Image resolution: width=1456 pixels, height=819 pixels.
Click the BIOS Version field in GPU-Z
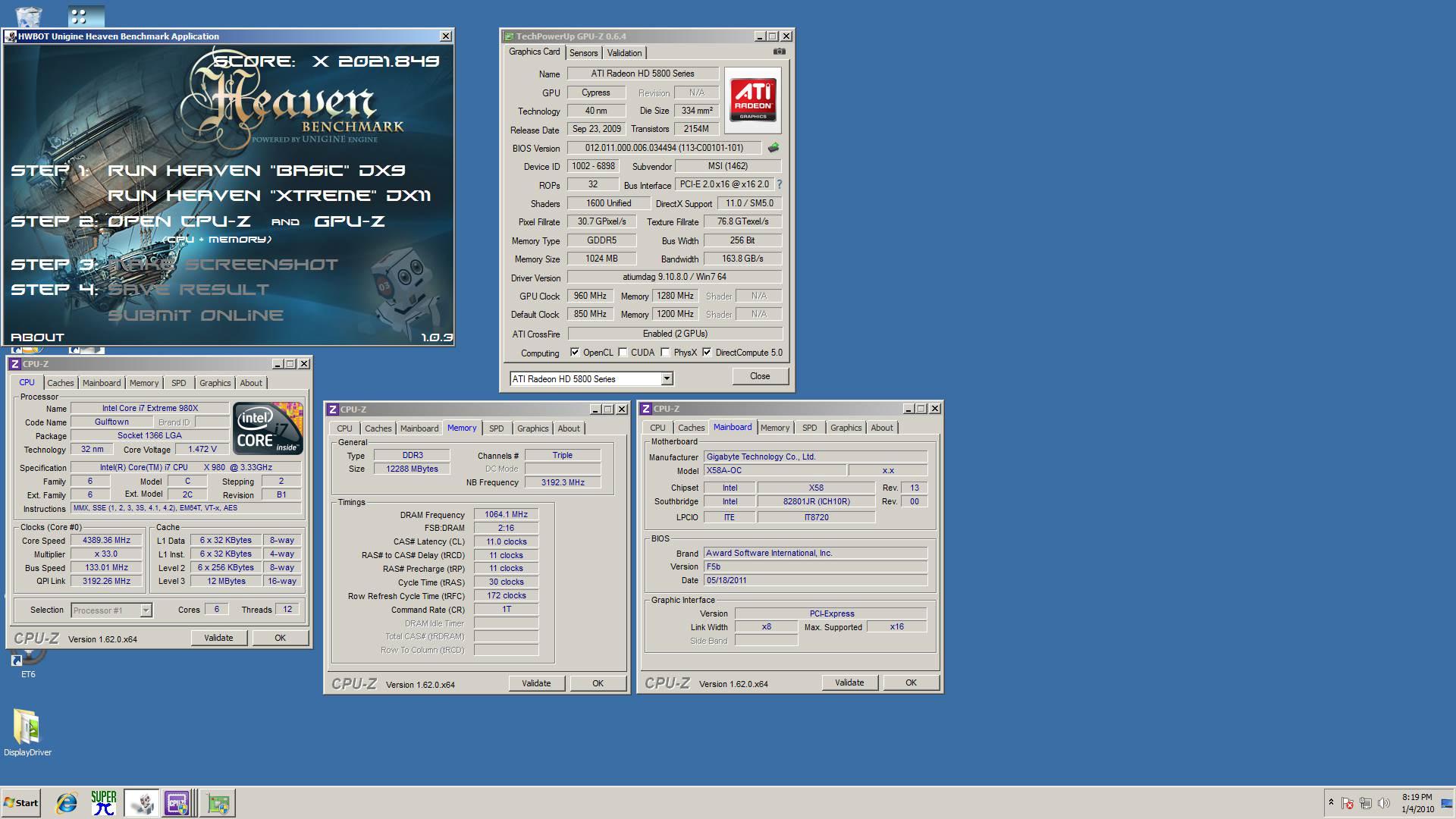664,148
